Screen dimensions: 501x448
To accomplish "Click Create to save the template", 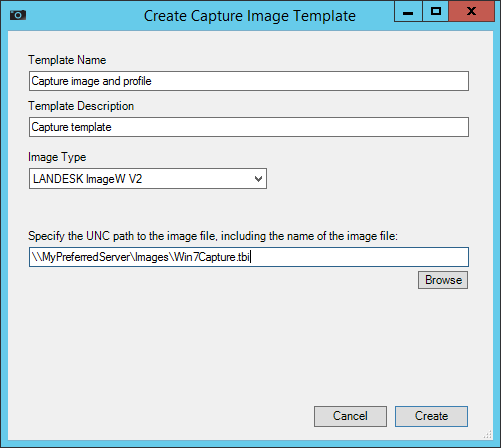I will point(431,416).
